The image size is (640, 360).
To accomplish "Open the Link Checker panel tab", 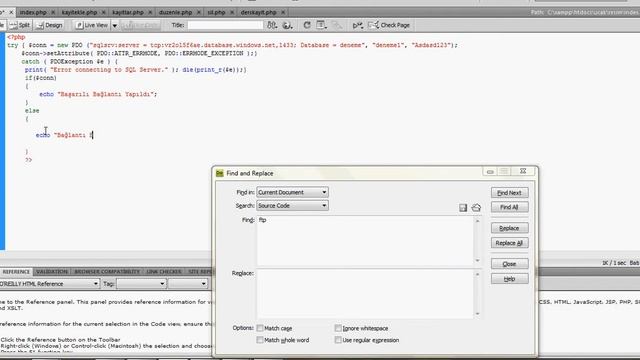I will (x=164, y=272).
